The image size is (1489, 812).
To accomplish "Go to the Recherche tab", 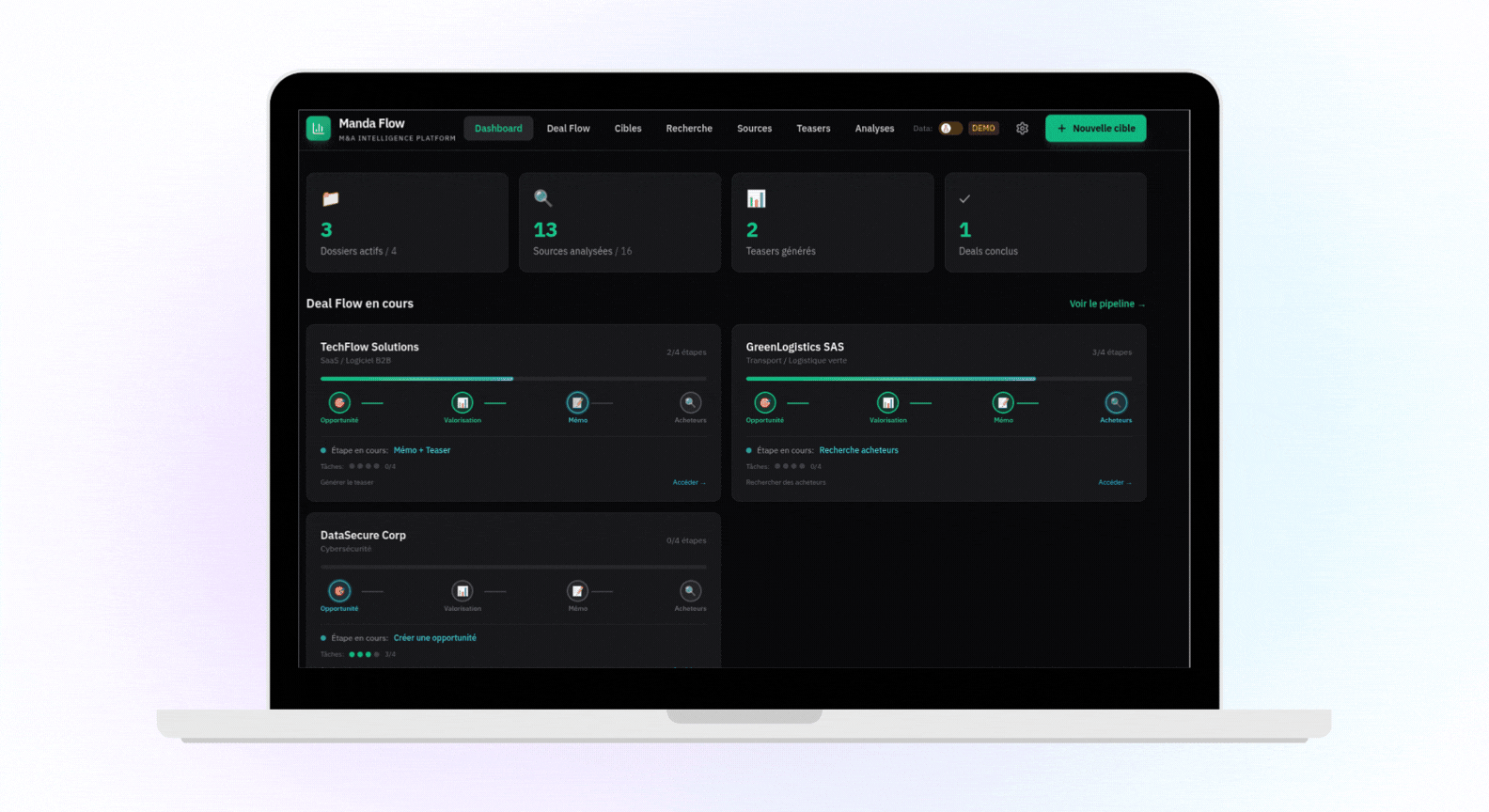I will point(689,129).
